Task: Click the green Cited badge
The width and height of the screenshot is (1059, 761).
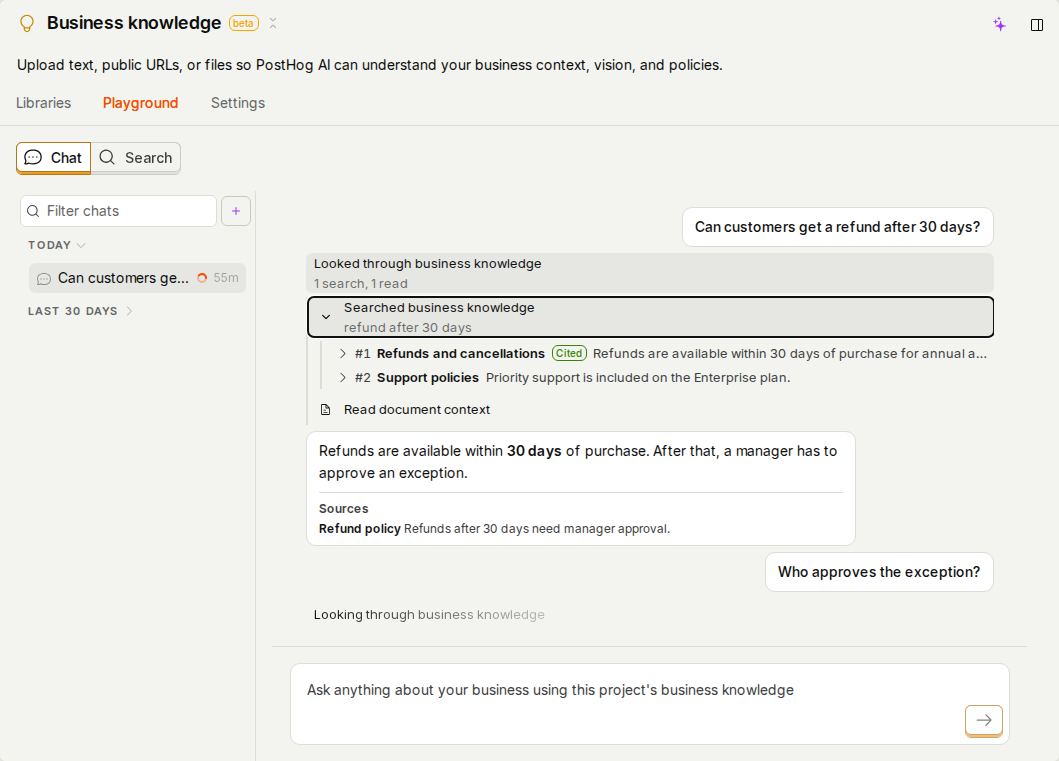Action: (569, 353)
